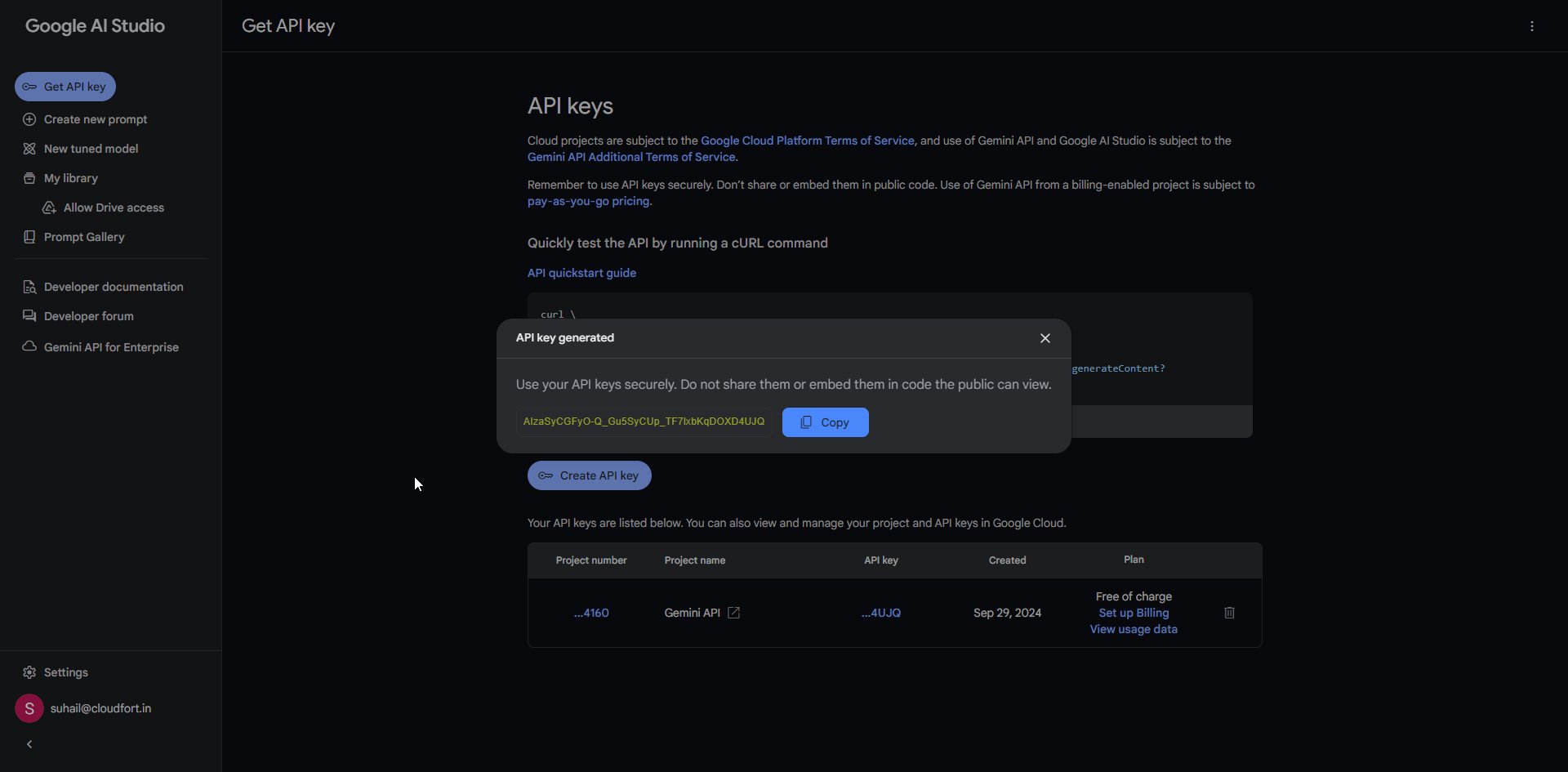Select the API key text field

click(644, 422)
